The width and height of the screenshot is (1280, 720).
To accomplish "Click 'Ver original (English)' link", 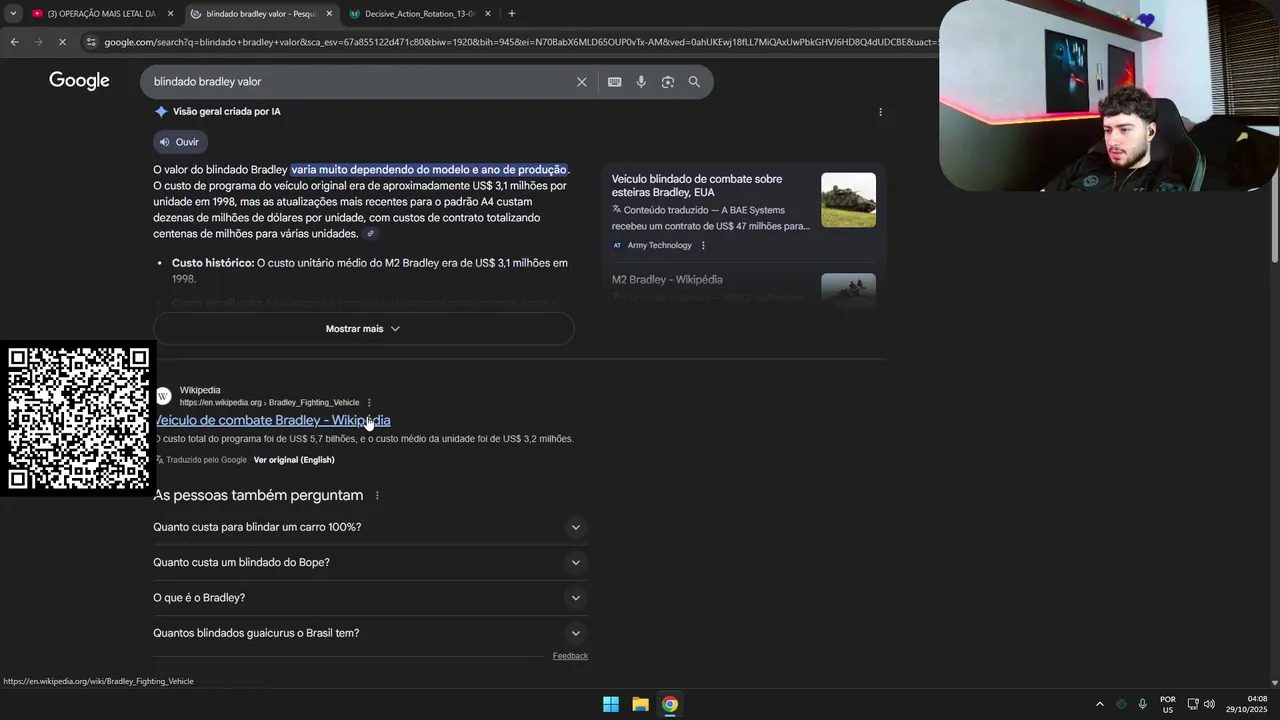I will click(x=294, y=460).
